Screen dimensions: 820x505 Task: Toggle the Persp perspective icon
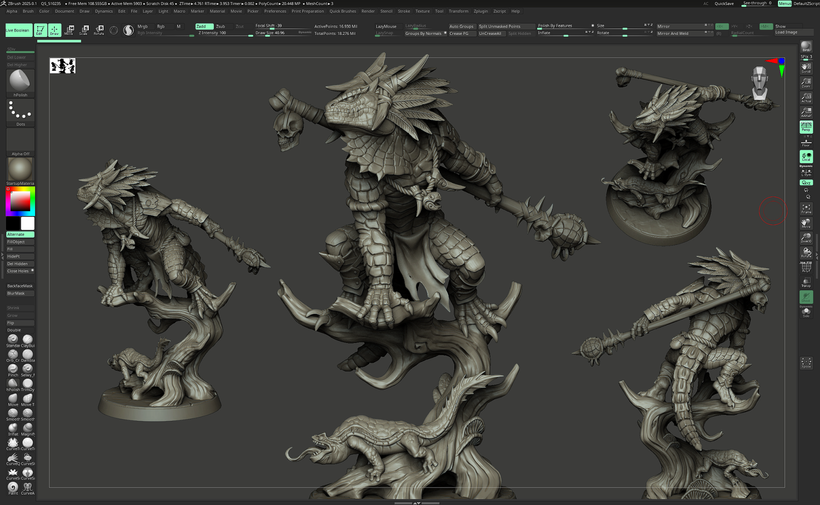pyautogui.click(x=806, y=127)
